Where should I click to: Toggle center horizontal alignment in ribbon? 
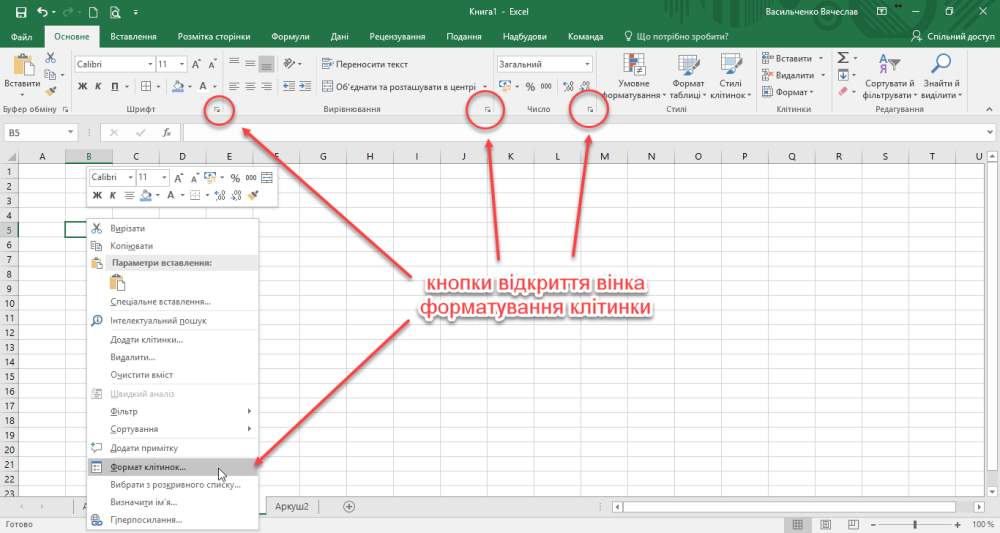(251, 86)
